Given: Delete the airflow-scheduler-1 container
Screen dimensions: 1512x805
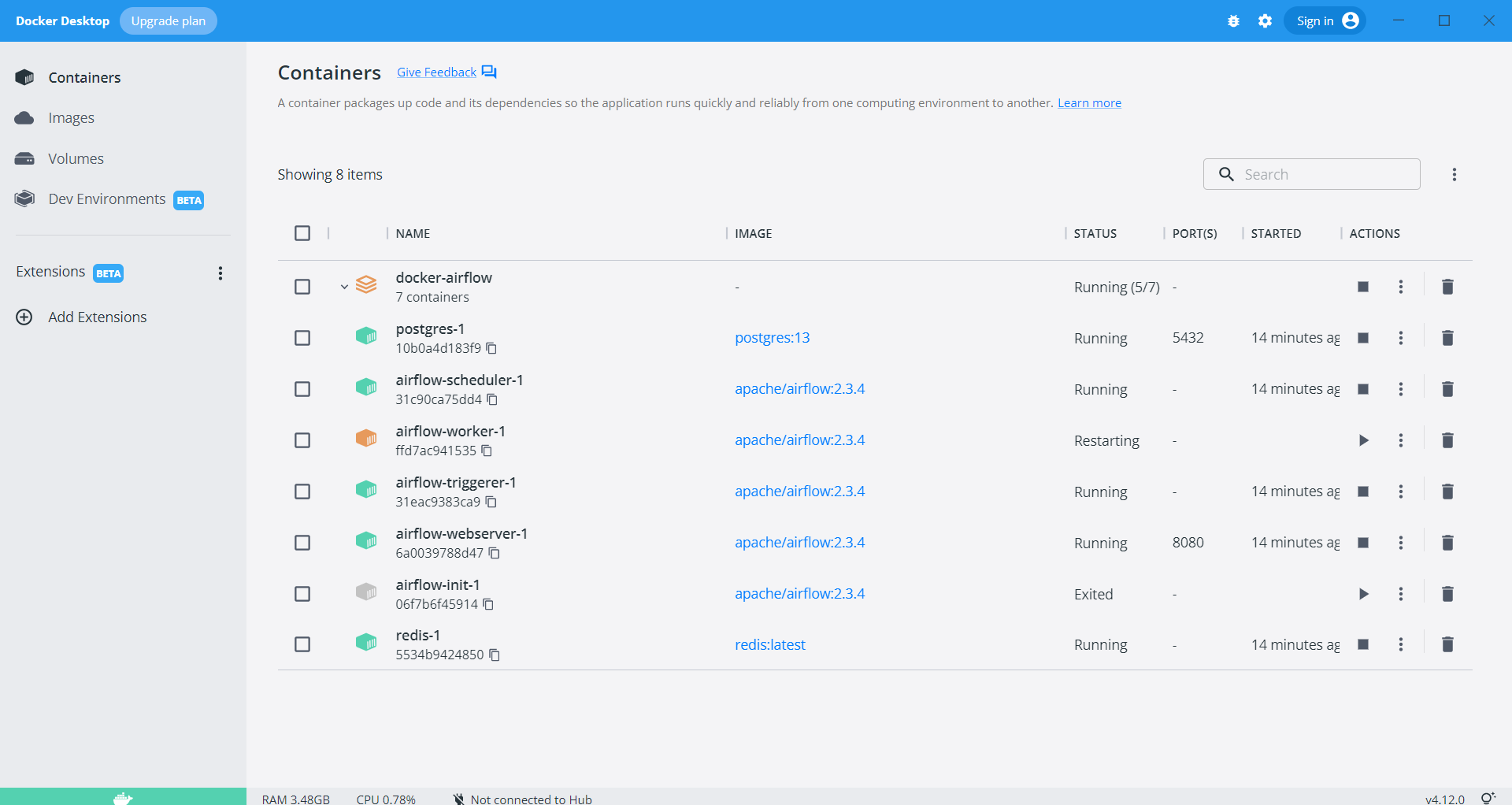Looking at the screenshot, I should click(1447, 389).
